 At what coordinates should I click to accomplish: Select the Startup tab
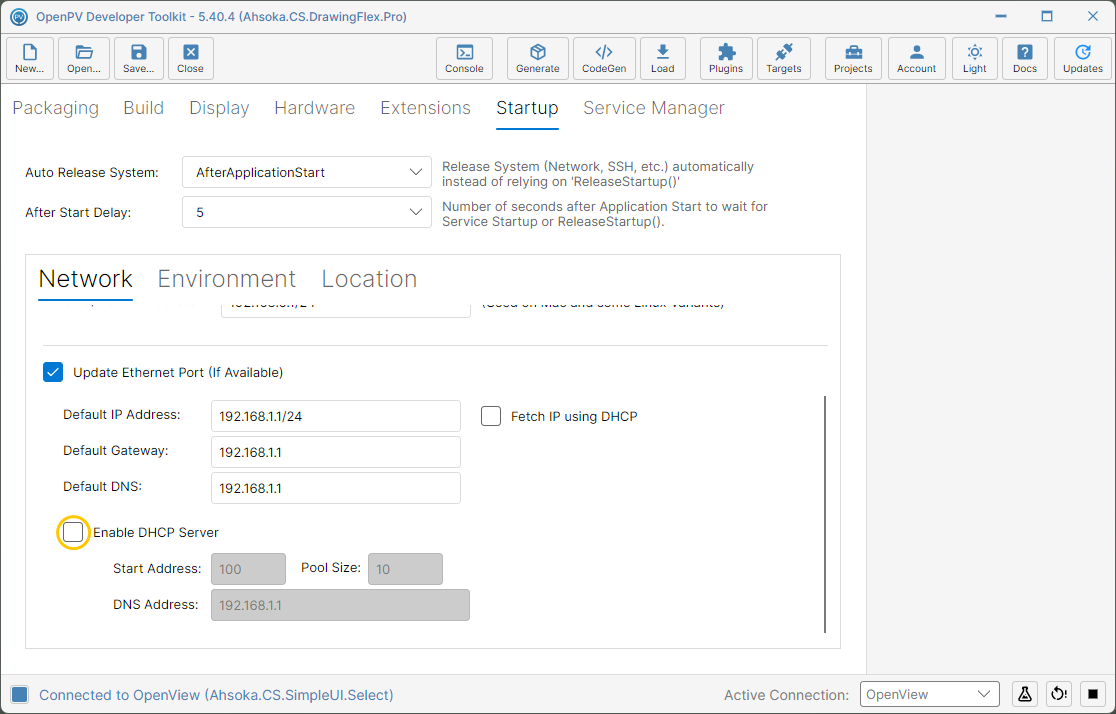tap(527, 108)
